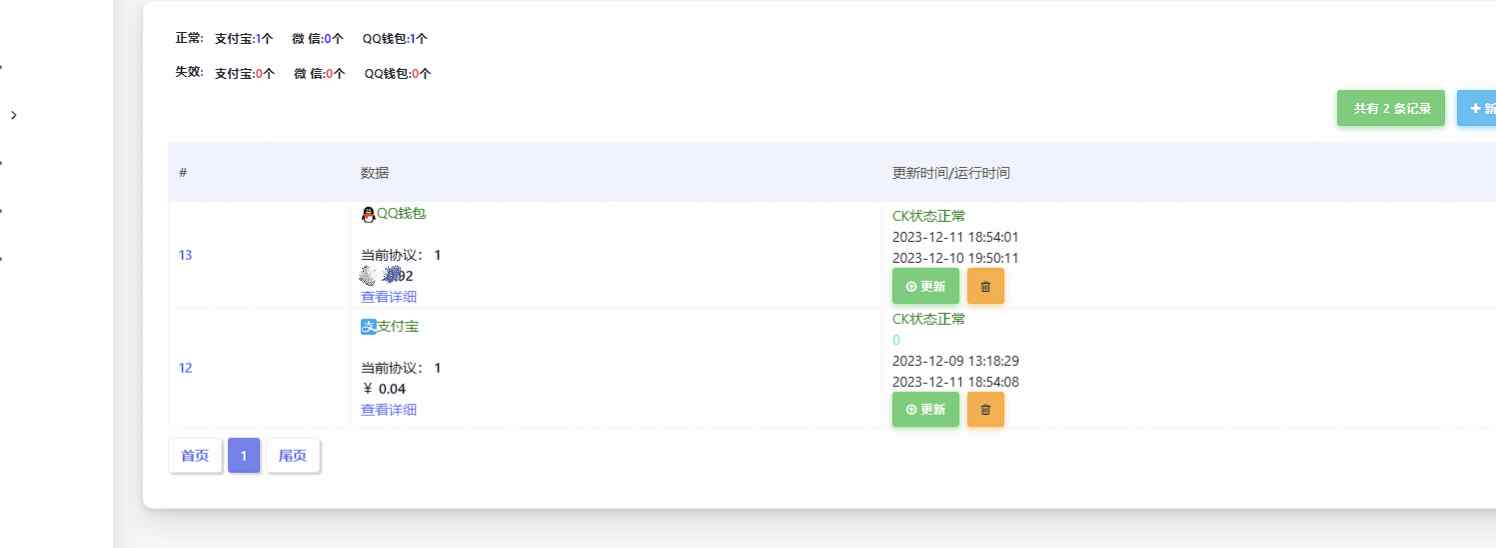
Task: Click CK状态正常 status in 支付宝 row
Action: (x=929, y=319)
